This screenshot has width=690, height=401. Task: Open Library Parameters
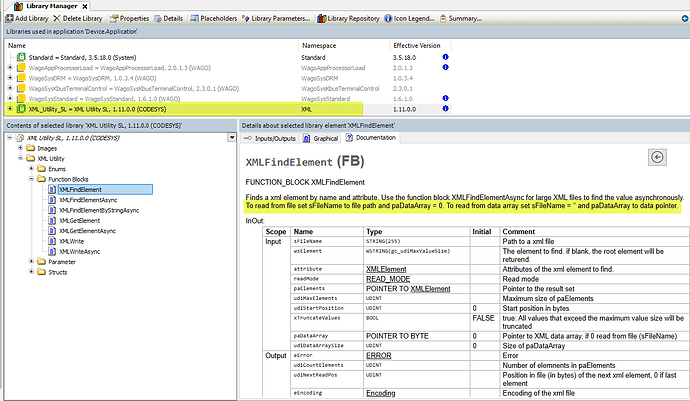click(x=276, y=18)
